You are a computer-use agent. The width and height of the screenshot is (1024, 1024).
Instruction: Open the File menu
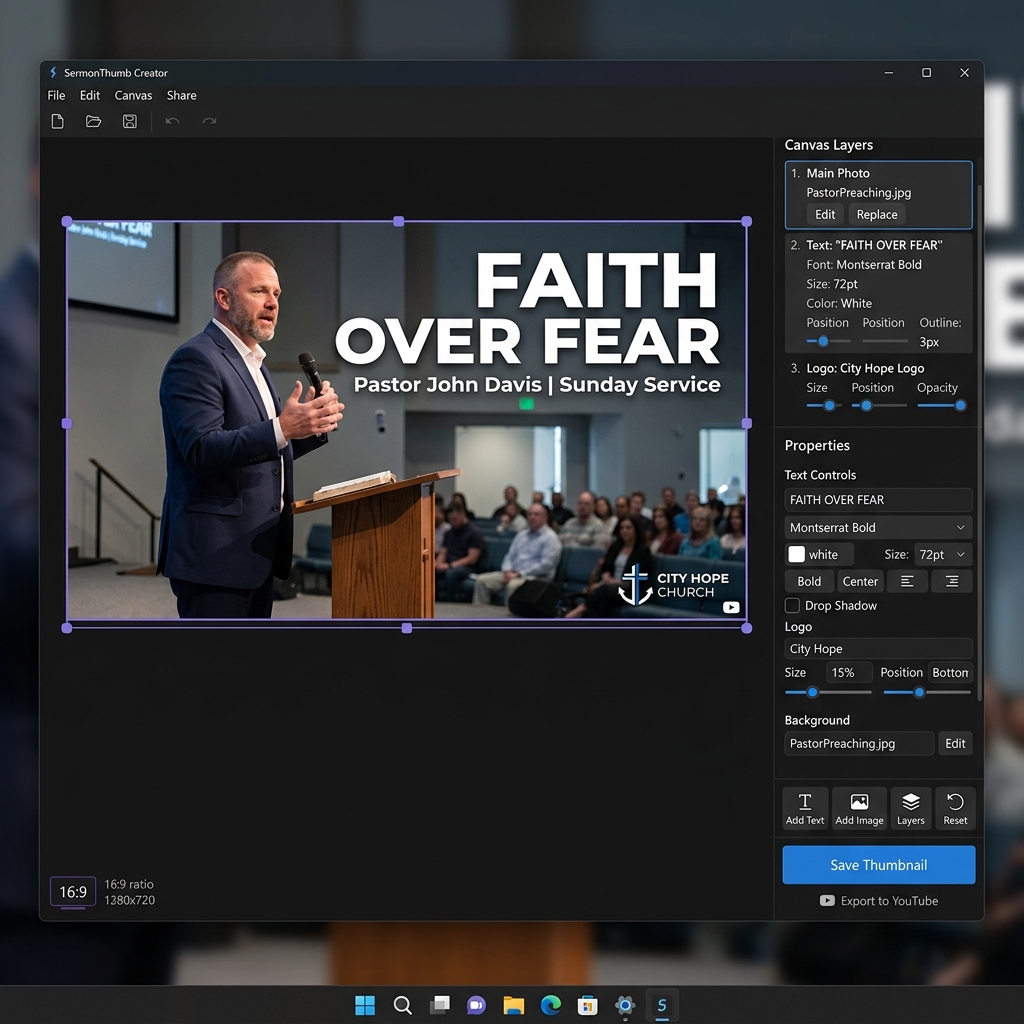tap(56, 95)
